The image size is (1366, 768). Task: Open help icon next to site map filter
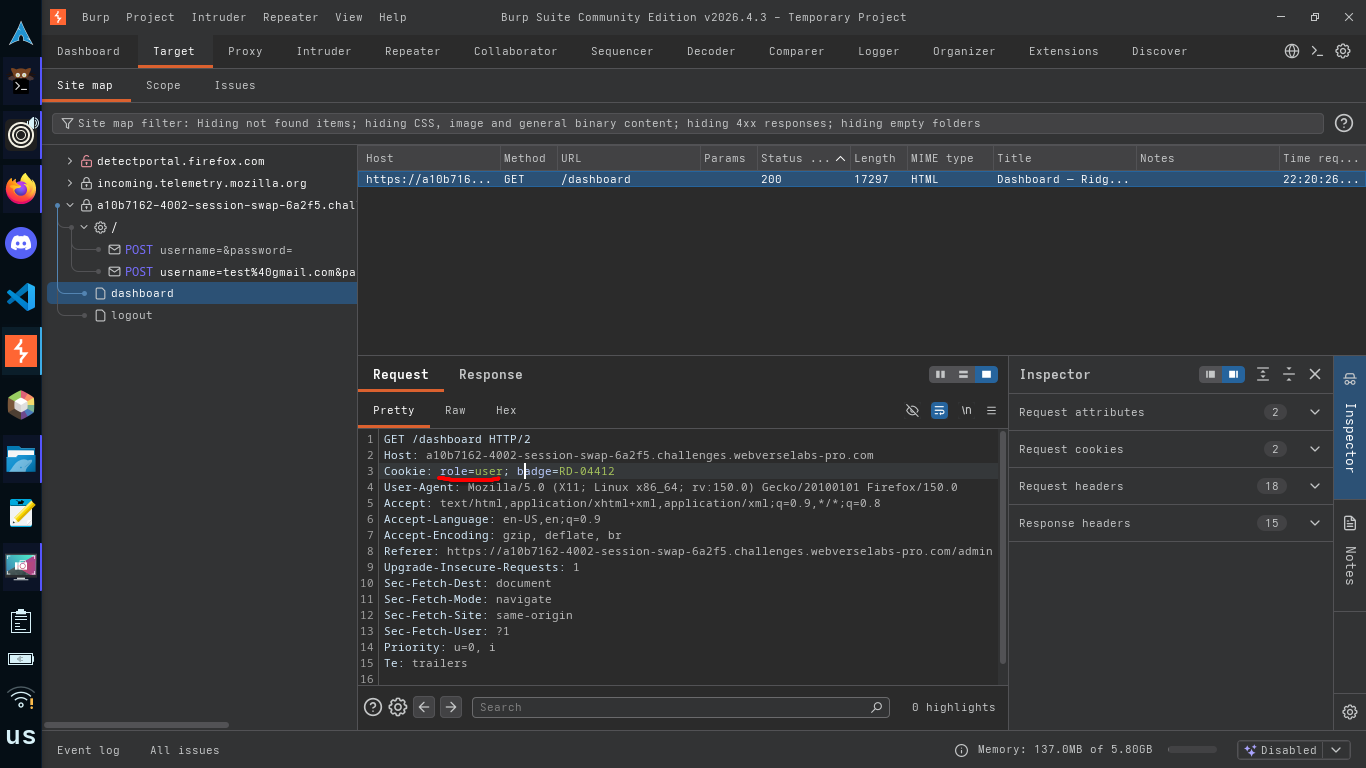click(1344, 123)
